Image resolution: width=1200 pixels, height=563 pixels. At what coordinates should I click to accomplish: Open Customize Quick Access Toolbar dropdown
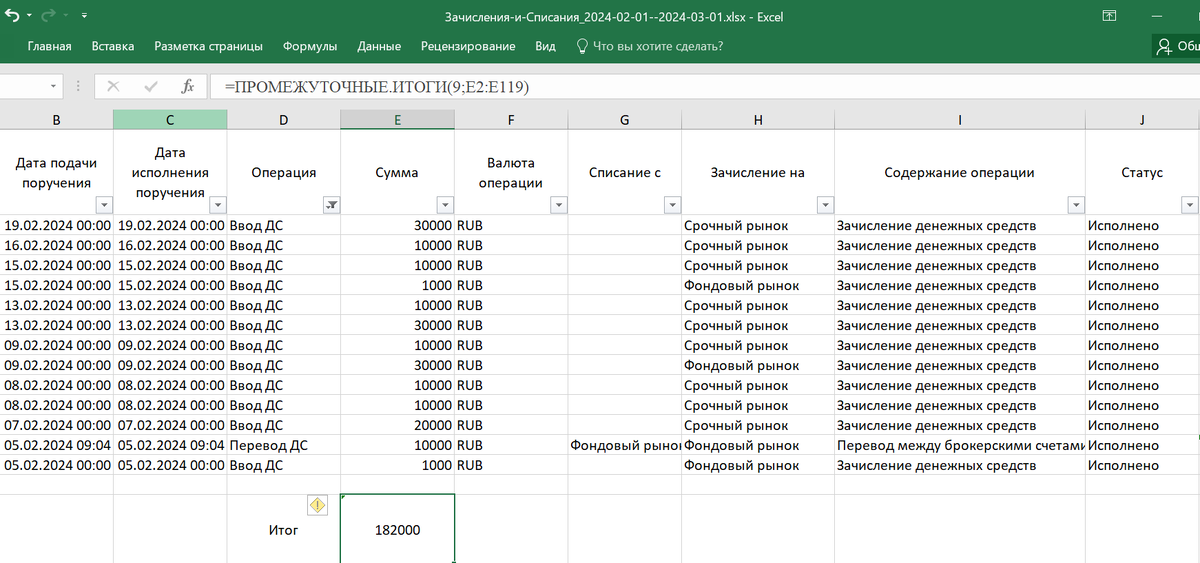tap(84, 17)
